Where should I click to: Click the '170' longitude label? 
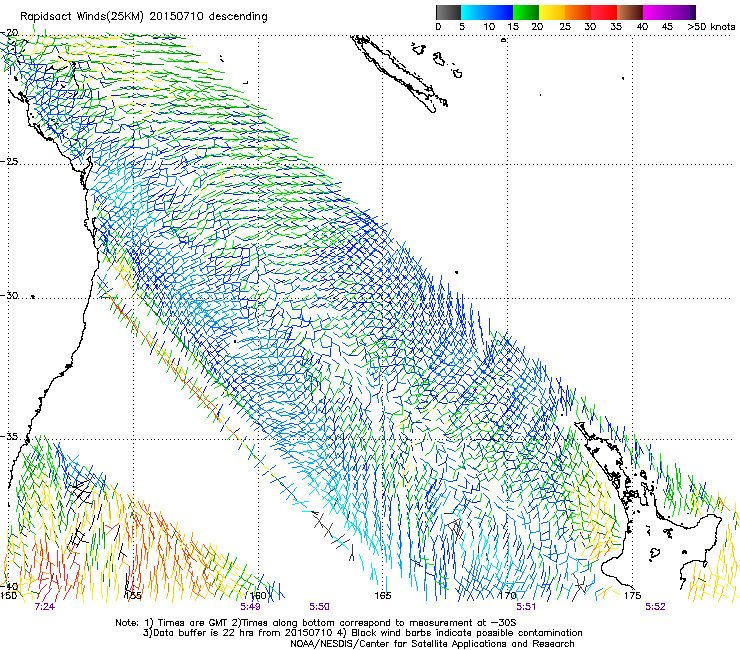(508, 595)
